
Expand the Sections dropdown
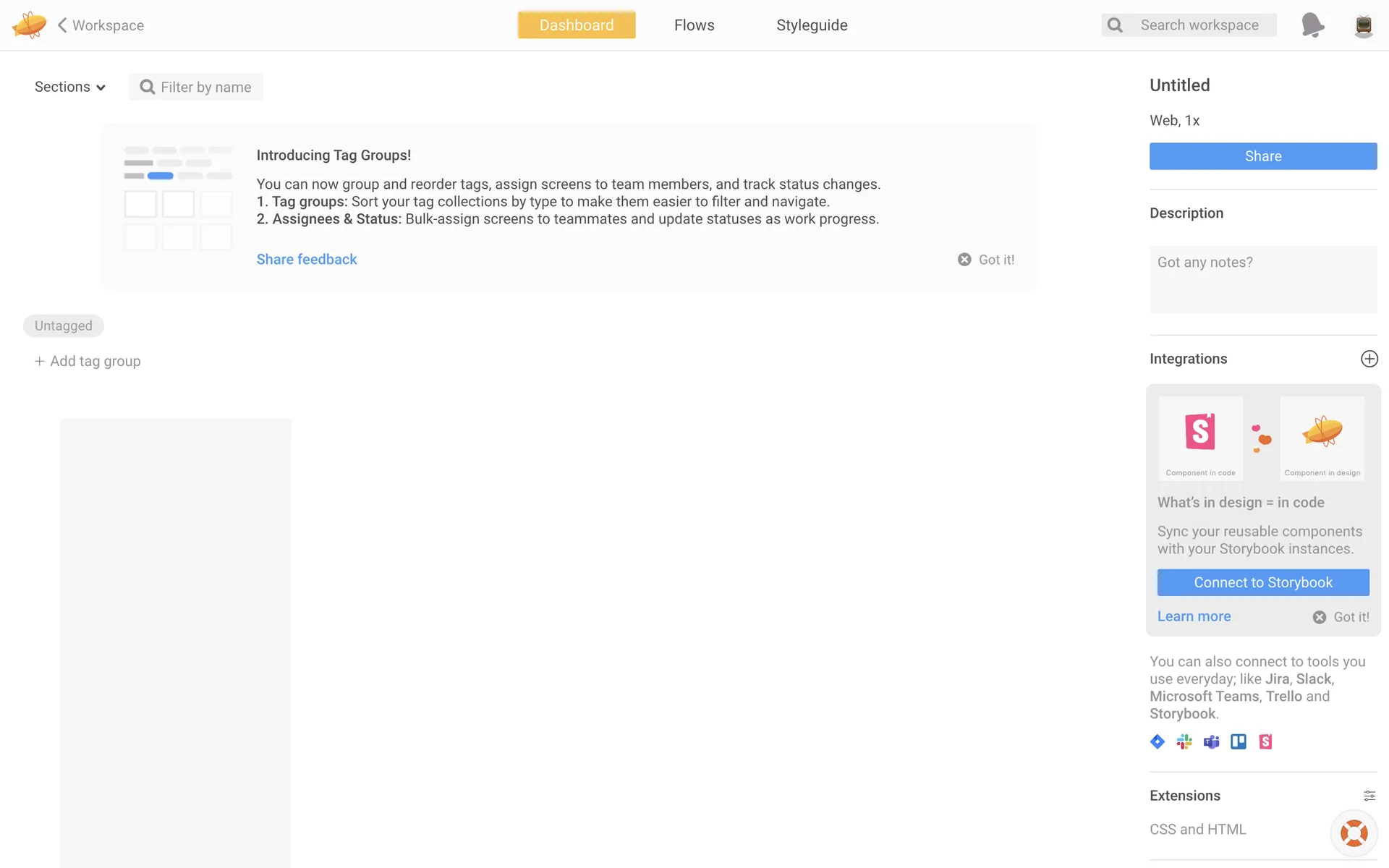click(x=70, y=87)
